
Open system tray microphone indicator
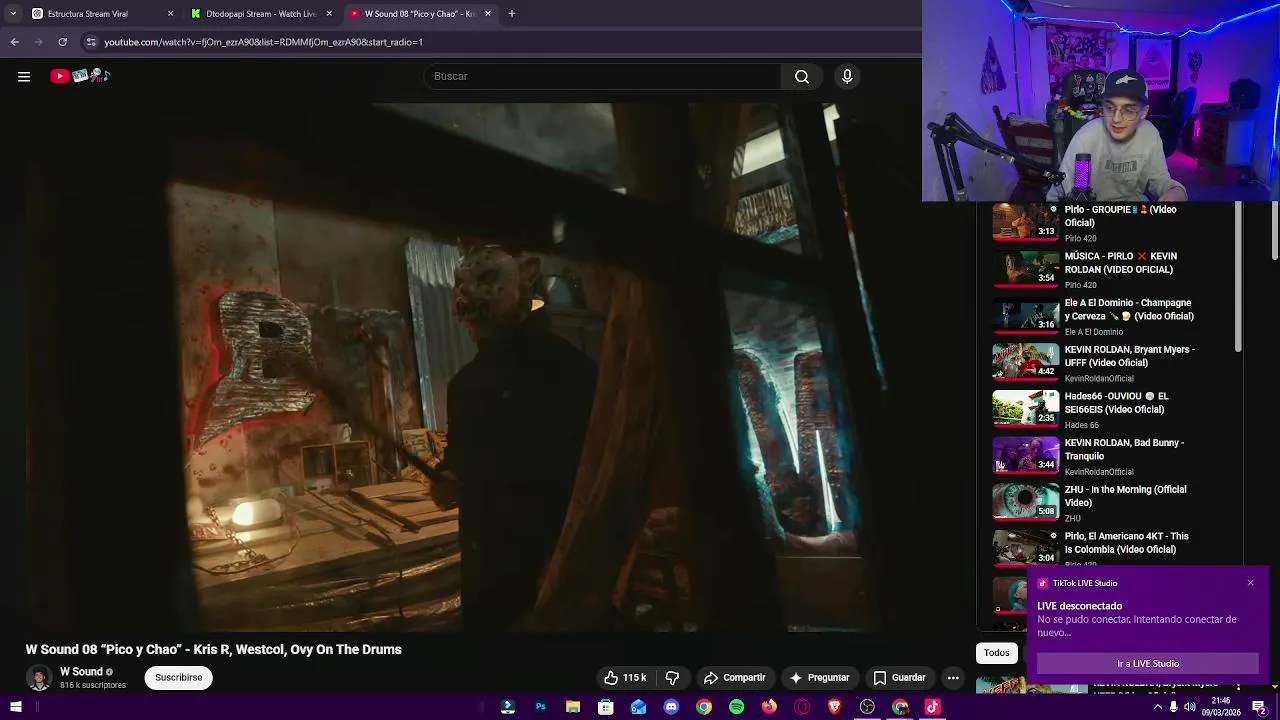(x=1174, y=707)
